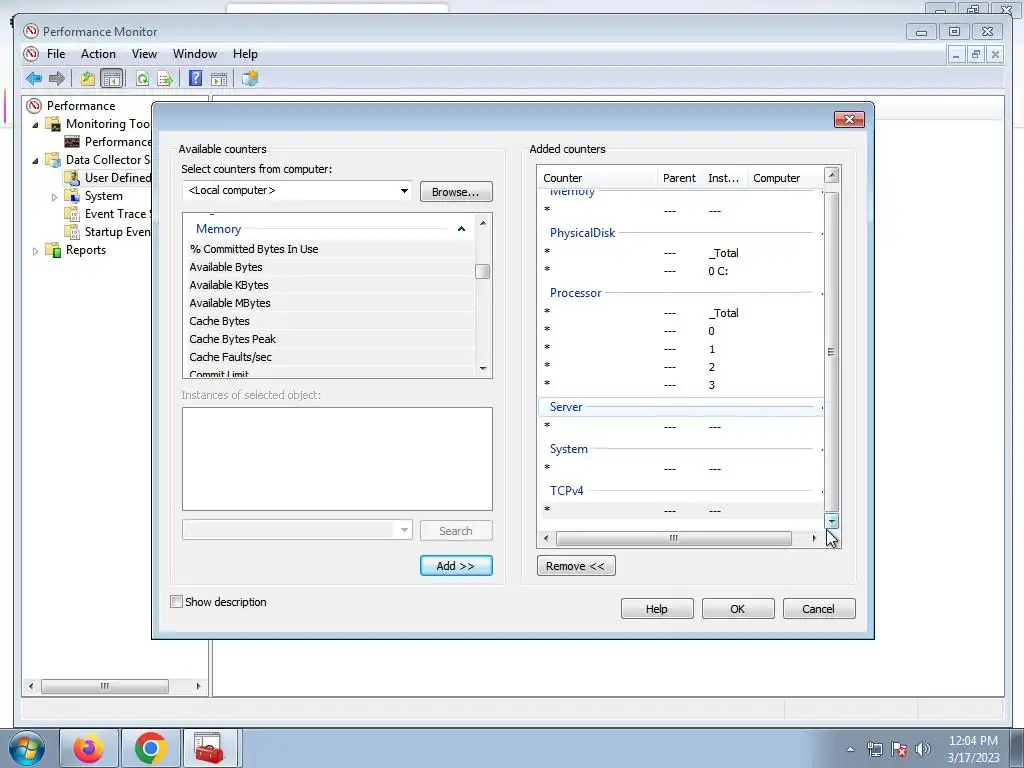
Task: Click the New Data Collector Set icon
Action: pos(249,78)
